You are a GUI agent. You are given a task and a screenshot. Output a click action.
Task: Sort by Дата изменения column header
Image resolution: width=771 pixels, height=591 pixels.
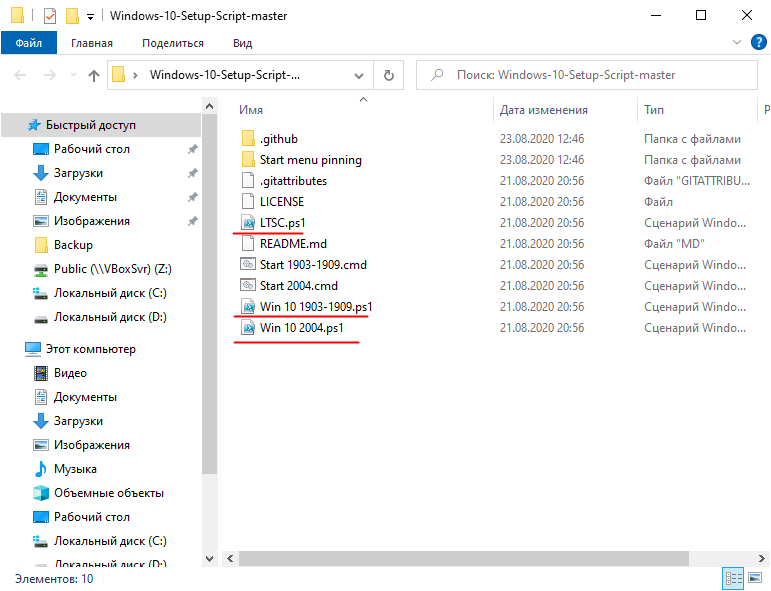(x=544, y=110)
